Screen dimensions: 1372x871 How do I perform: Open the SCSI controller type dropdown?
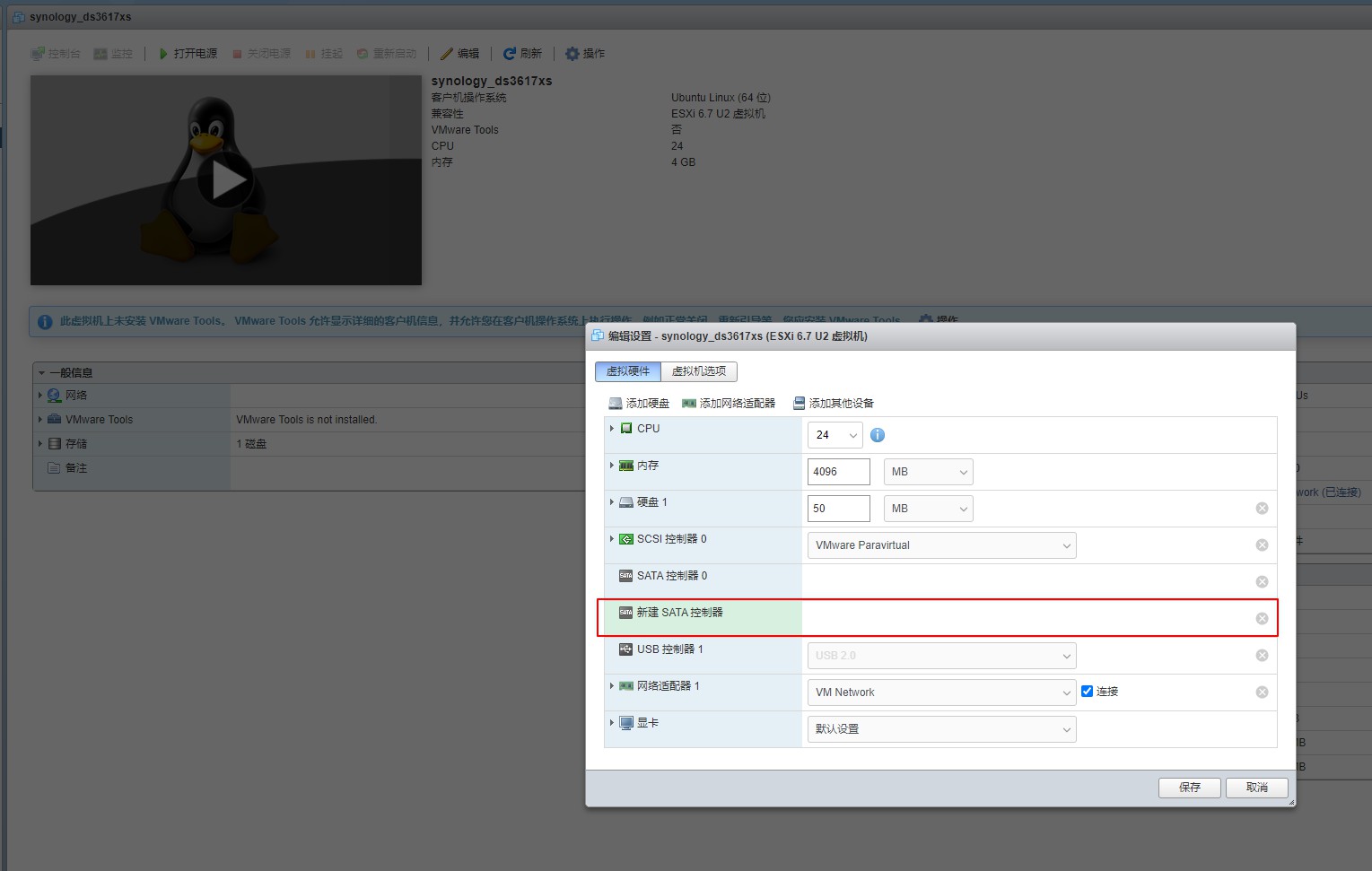pos(941,545)
